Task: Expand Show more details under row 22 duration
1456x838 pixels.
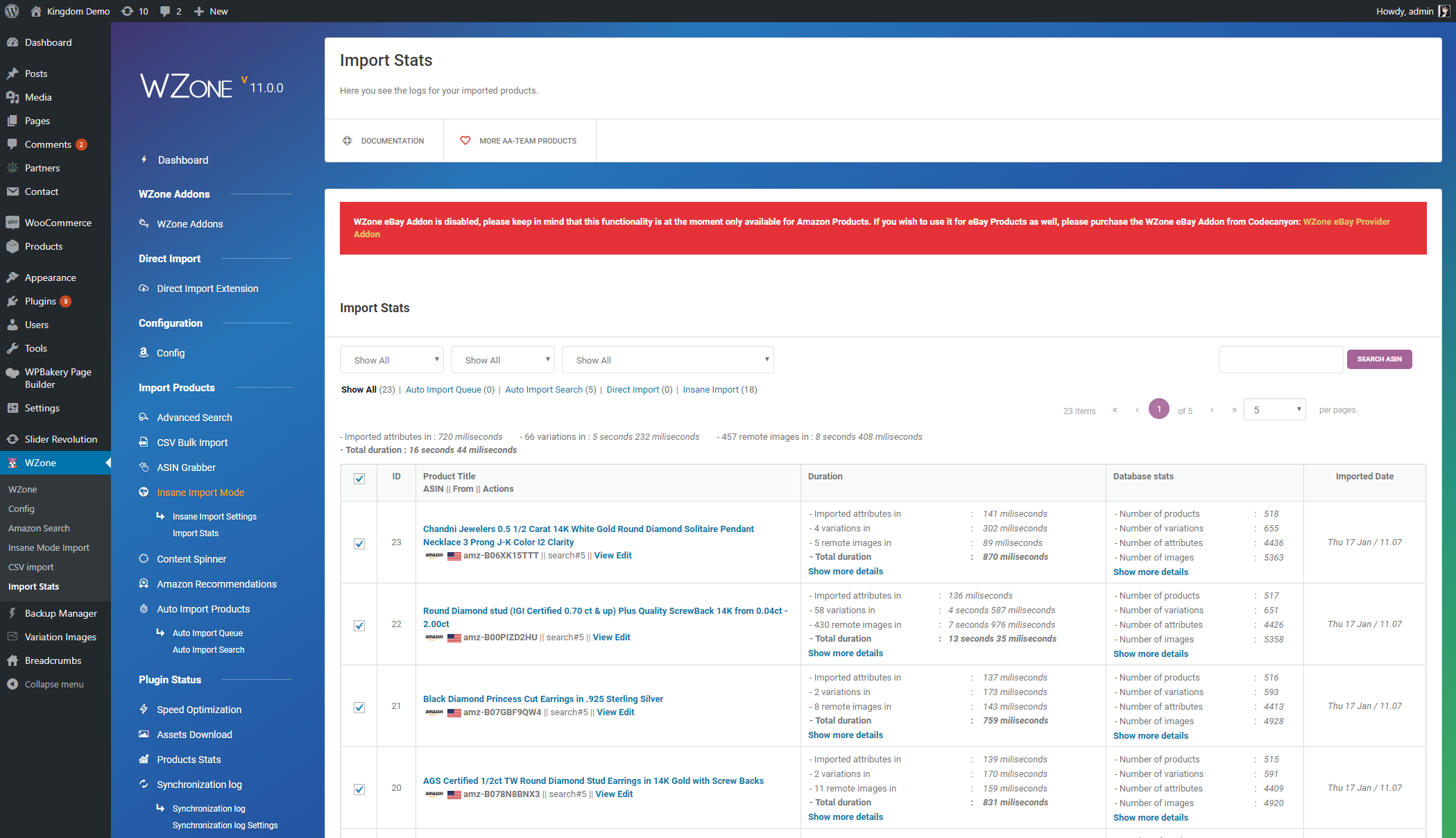Action: coord(846,653)
